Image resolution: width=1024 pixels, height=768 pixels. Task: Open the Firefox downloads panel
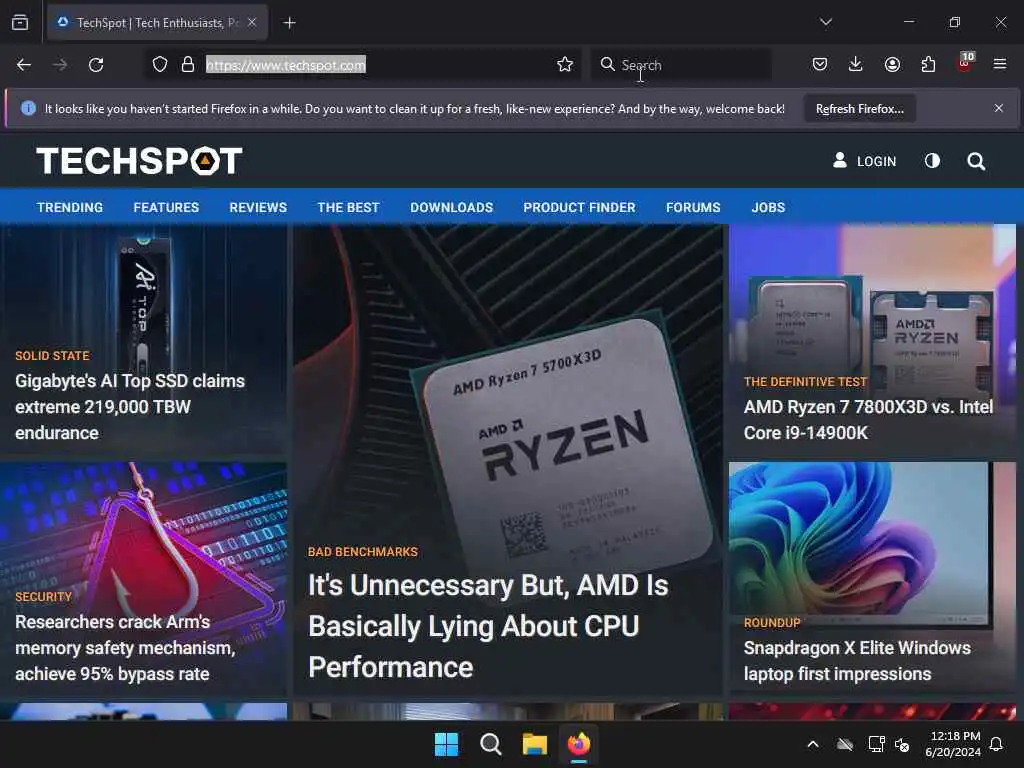856,64
